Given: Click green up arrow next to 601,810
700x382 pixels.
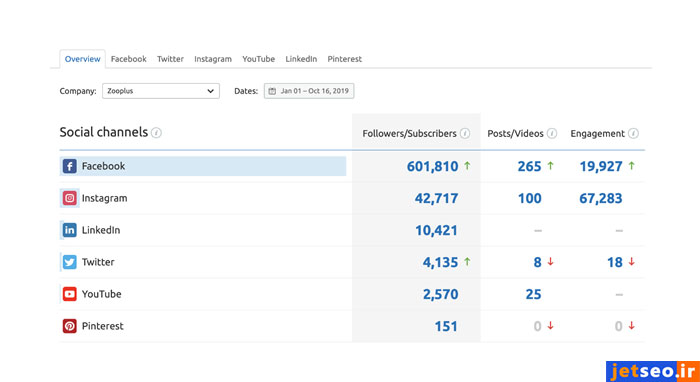Looking at the screenshot, I should [x=467, y=166].
